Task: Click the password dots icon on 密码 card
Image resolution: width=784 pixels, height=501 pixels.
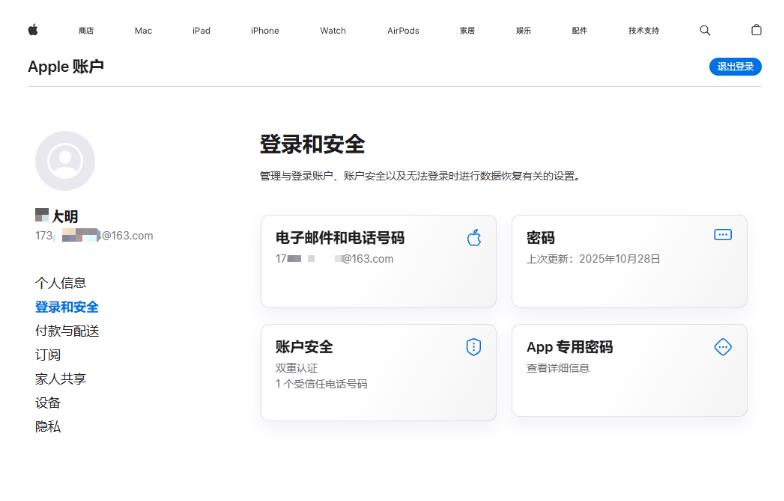Action: pos(723,234)
